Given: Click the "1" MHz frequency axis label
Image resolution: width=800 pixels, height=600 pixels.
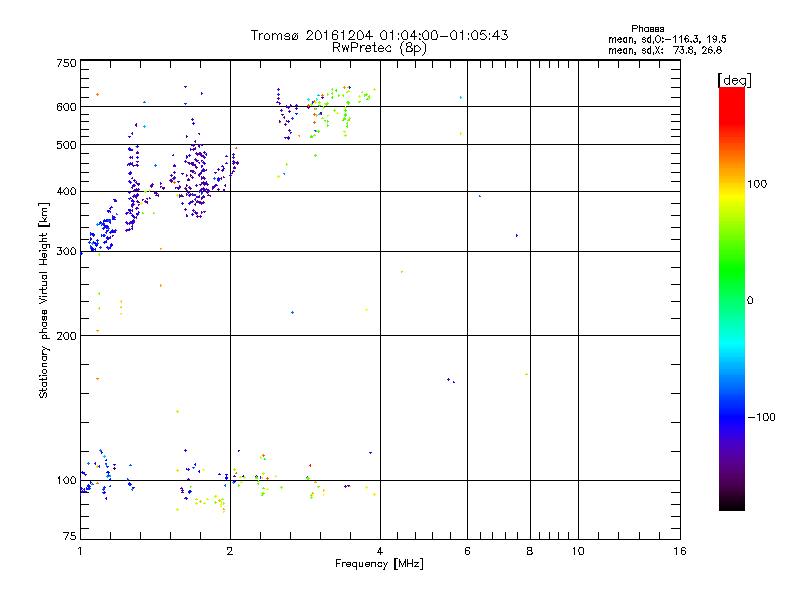Looking at the screenshot, I should (80, 551).
